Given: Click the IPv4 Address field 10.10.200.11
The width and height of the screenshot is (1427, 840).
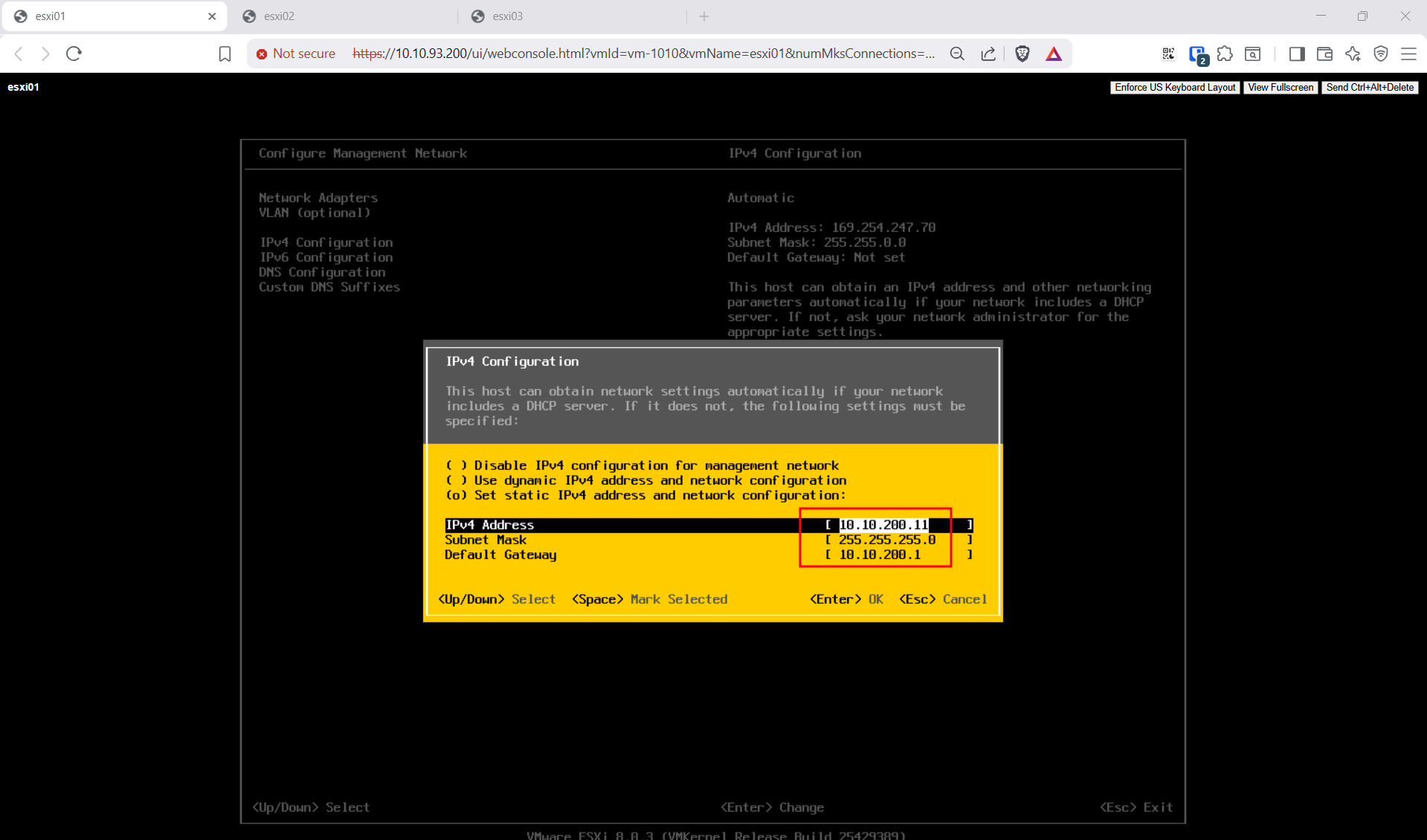Looking at the screenshot, I should point(898,525).
